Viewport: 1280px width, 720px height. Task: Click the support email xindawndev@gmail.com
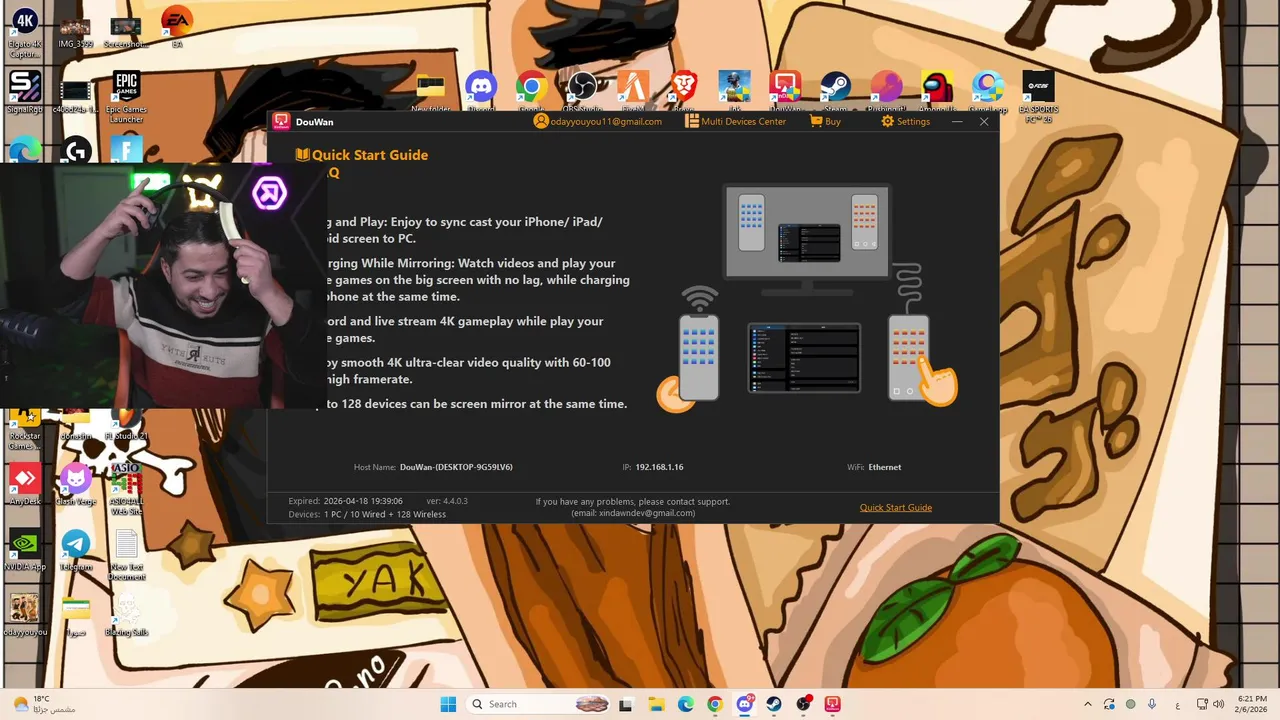pos(633,513)
